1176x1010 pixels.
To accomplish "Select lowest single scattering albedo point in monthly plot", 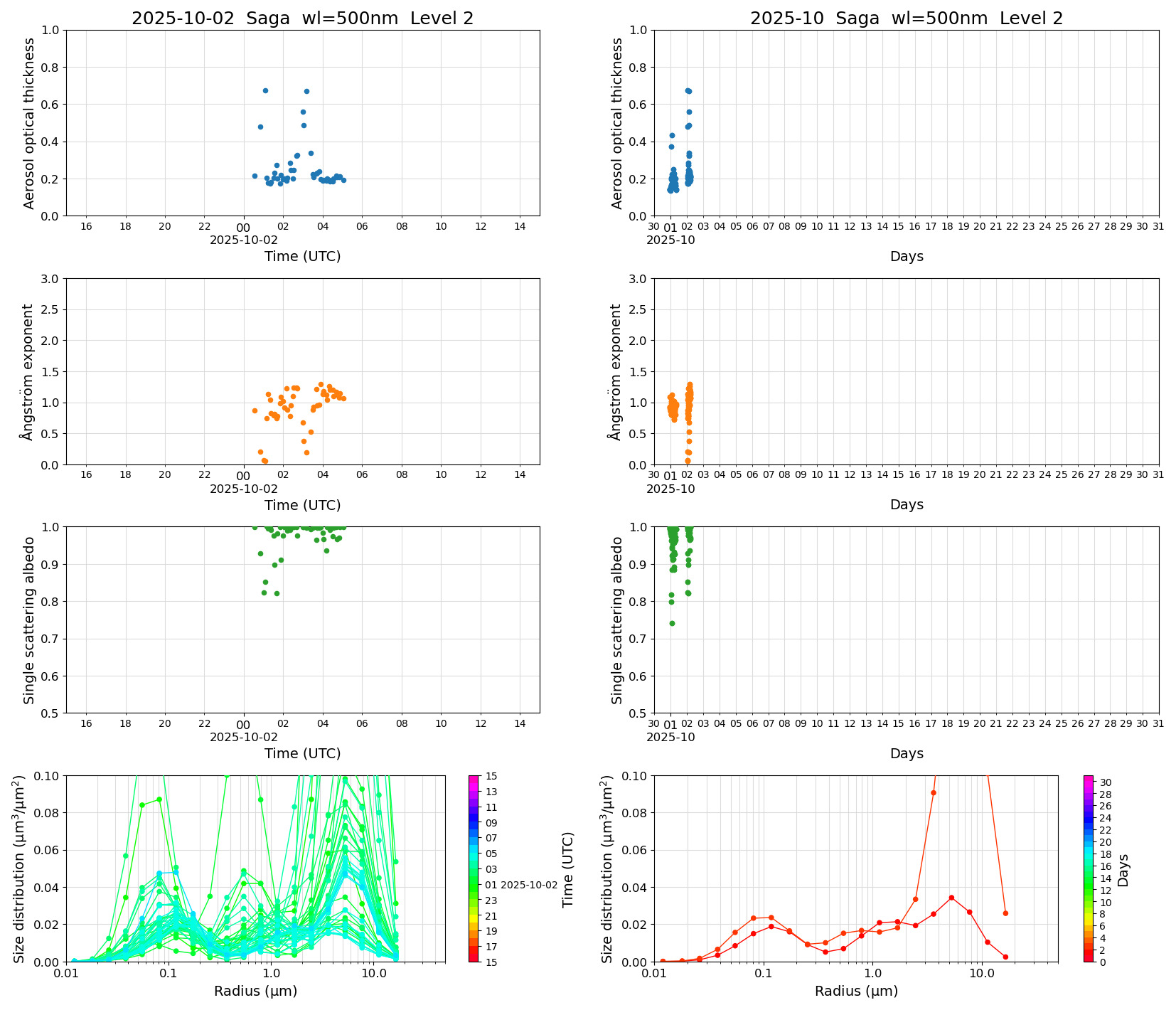I will 672,623.
